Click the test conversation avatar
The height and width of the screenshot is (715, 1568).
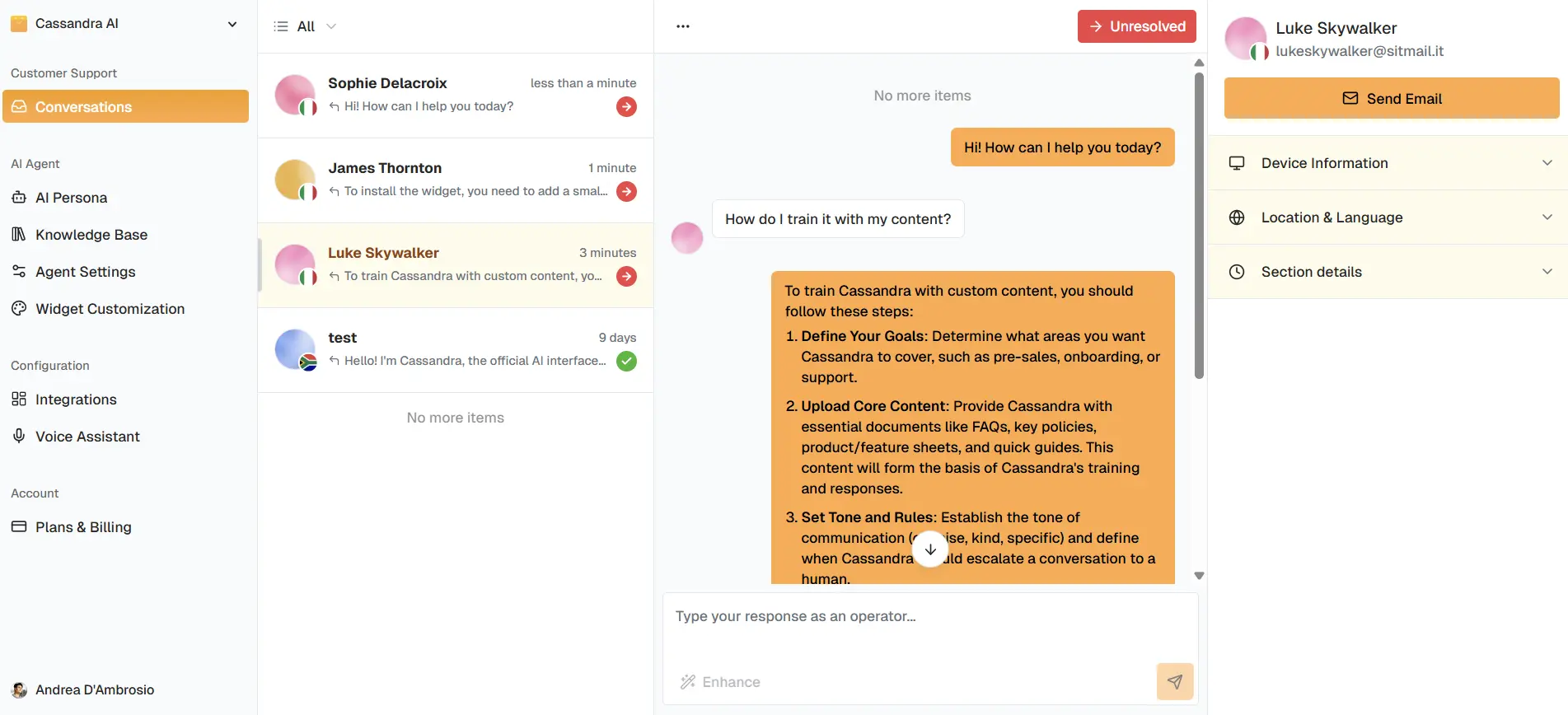pos(295,349)
